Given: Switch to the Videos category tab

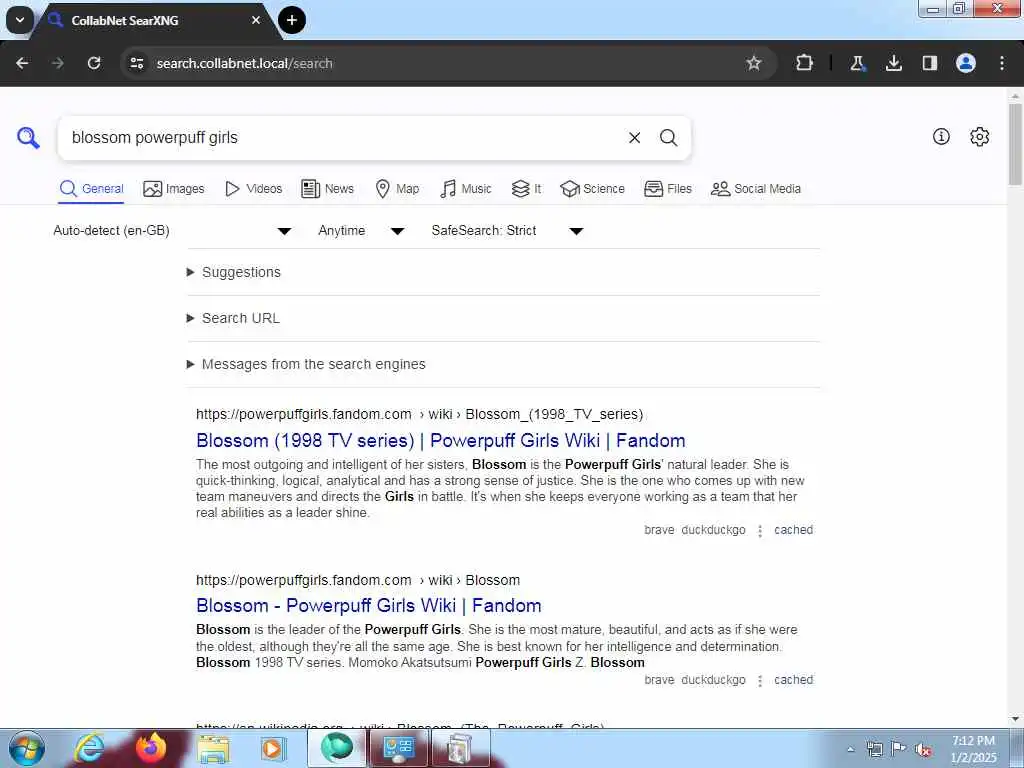Looking at the screenshot, I should point(253,189).
